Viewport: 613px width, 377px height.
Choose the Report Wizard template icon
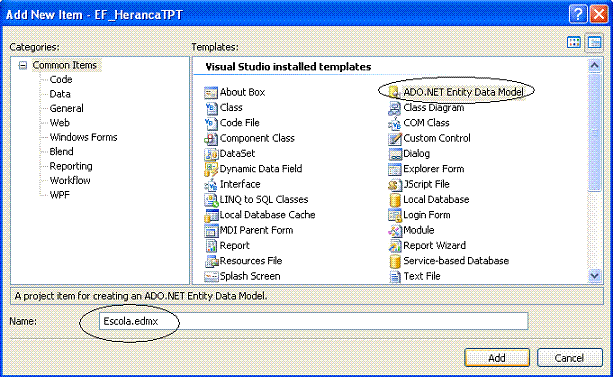pos(394,246)
